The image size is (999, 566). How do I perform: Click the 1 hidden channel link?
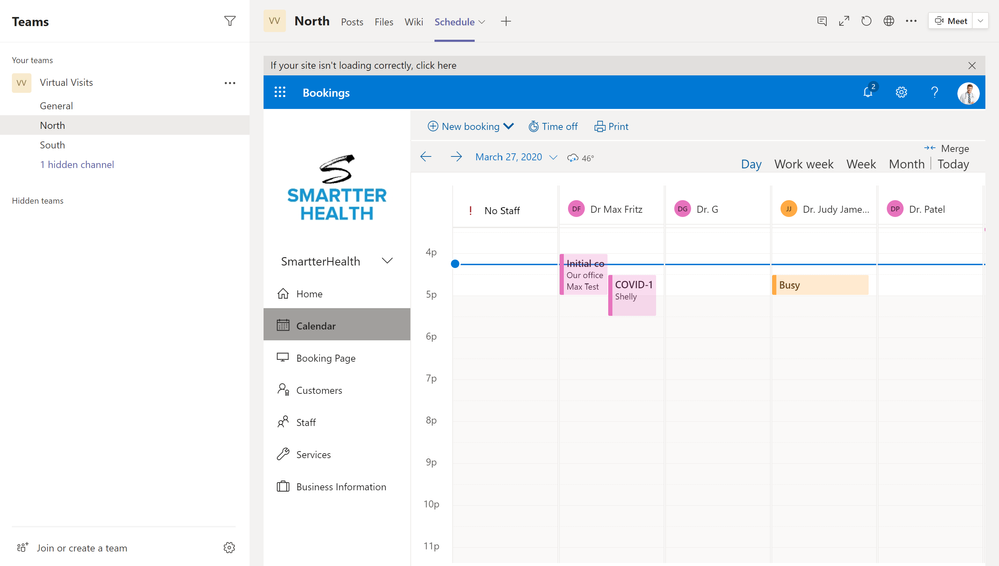click(x=77, y=164)
